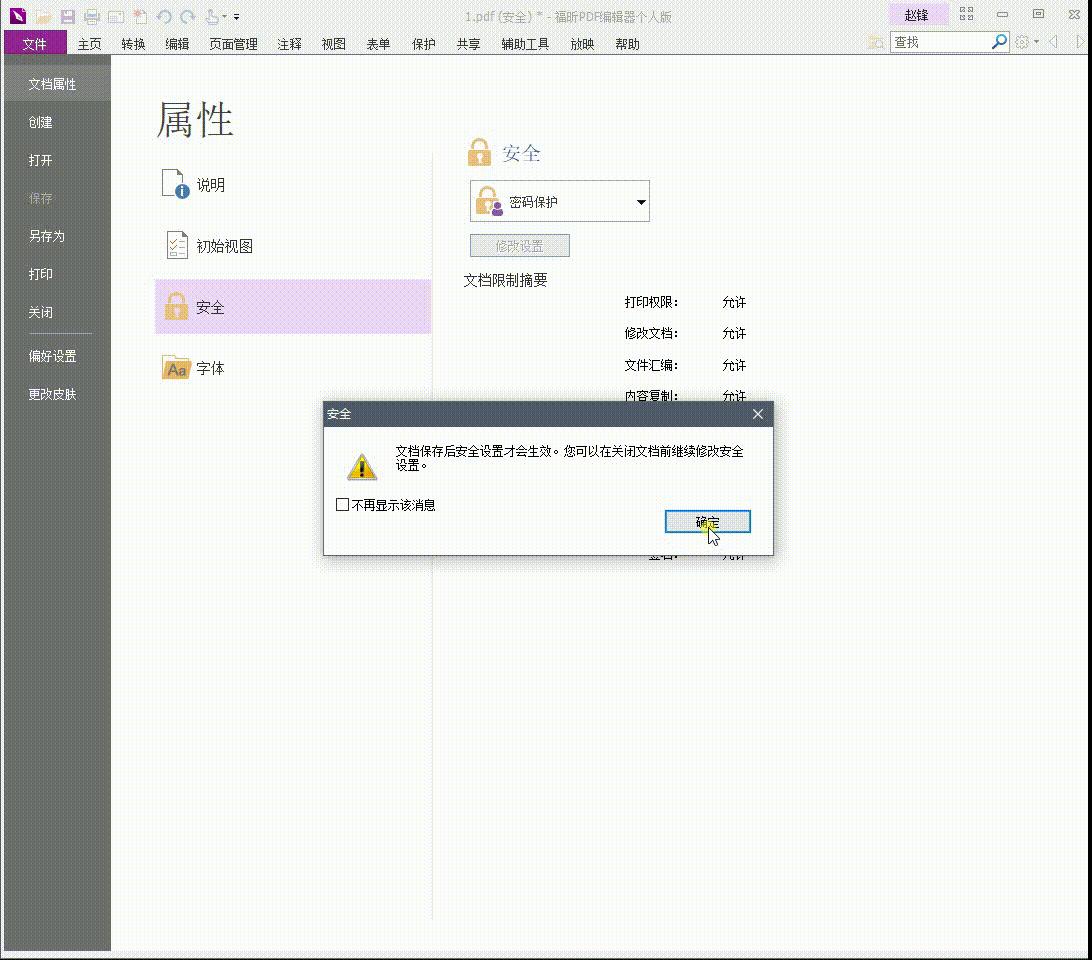Click the Redo arrow icon

click(187, 17)
